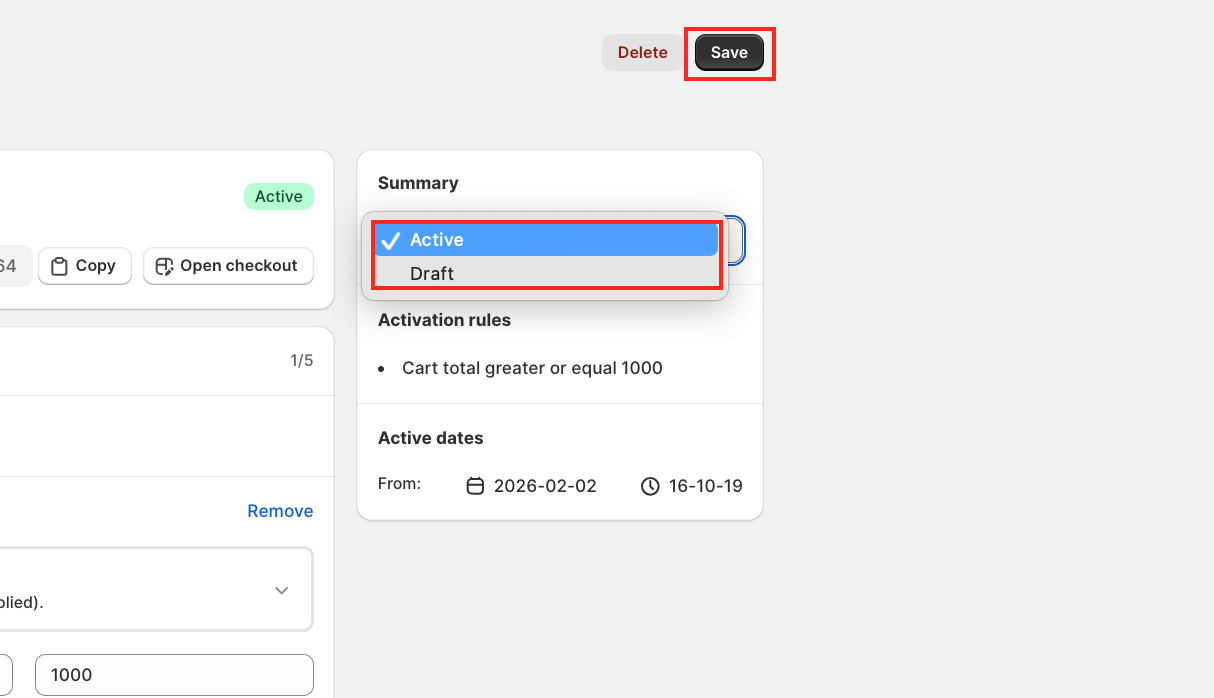Image resolution: width=1214 pixels, height=698 pixels.
Task: Click the clipboard icon on Copy button
Action: pos(59,266)
